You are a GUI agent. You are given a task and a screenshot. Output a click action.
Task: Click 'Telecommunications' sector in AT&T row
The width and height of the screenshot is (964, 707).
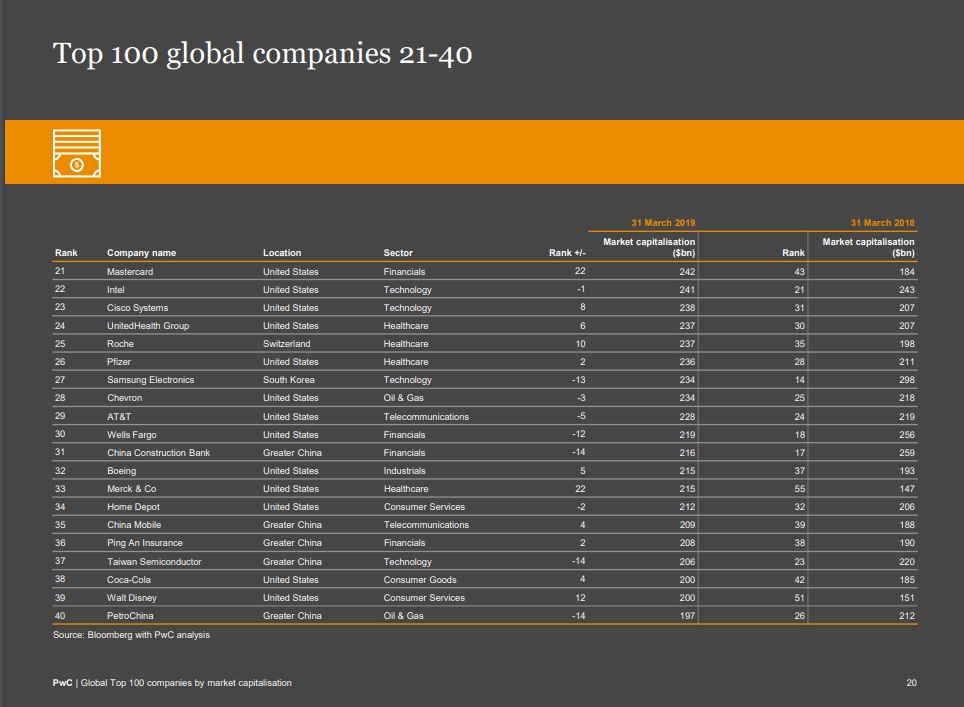(x=426, y=416)
